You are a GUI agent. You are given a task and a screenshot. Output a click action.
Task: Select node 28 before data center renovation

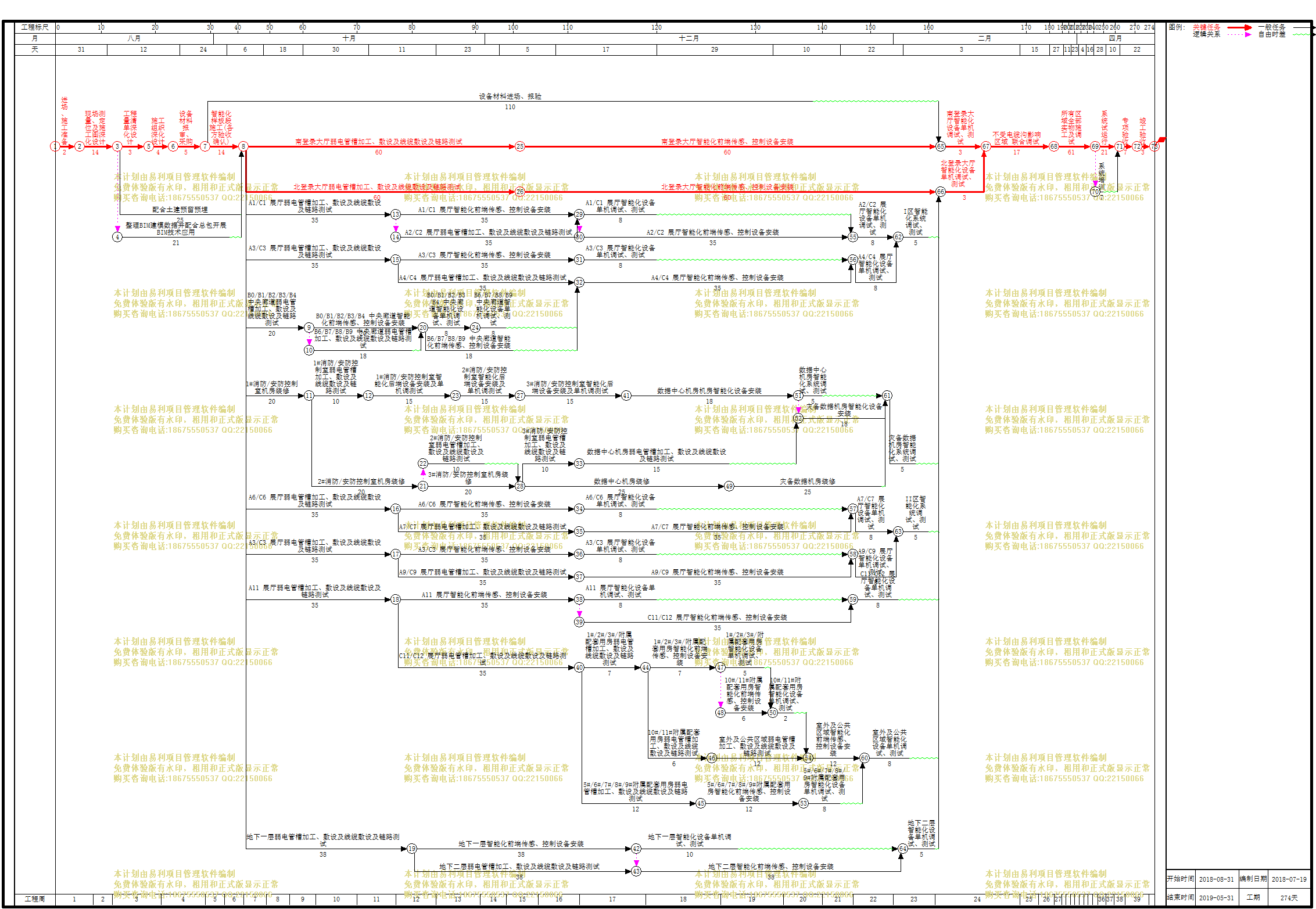[x=520, y=486]
